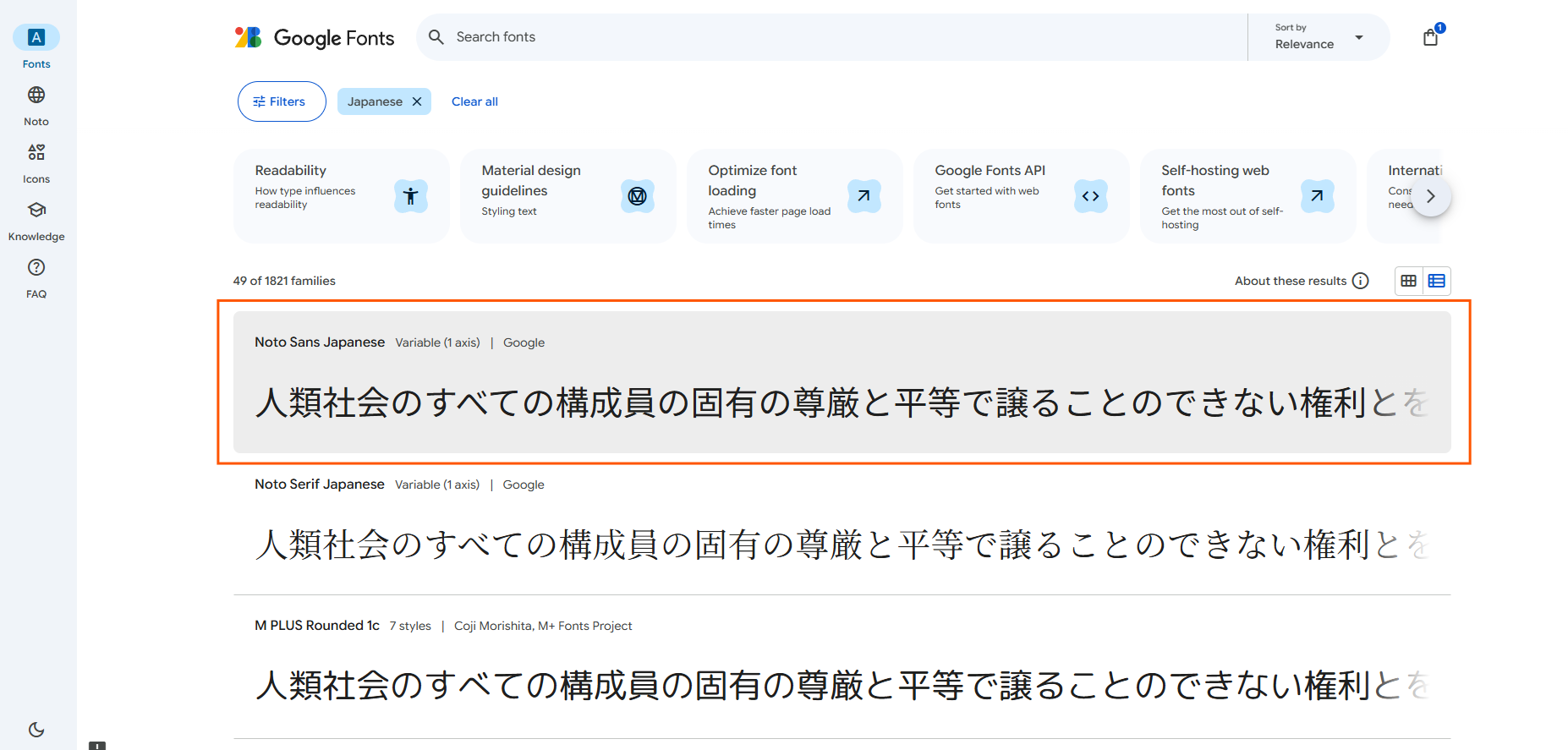1568x750 pixels.
Task: Click About these results info icon
Action: [1361, 281]
